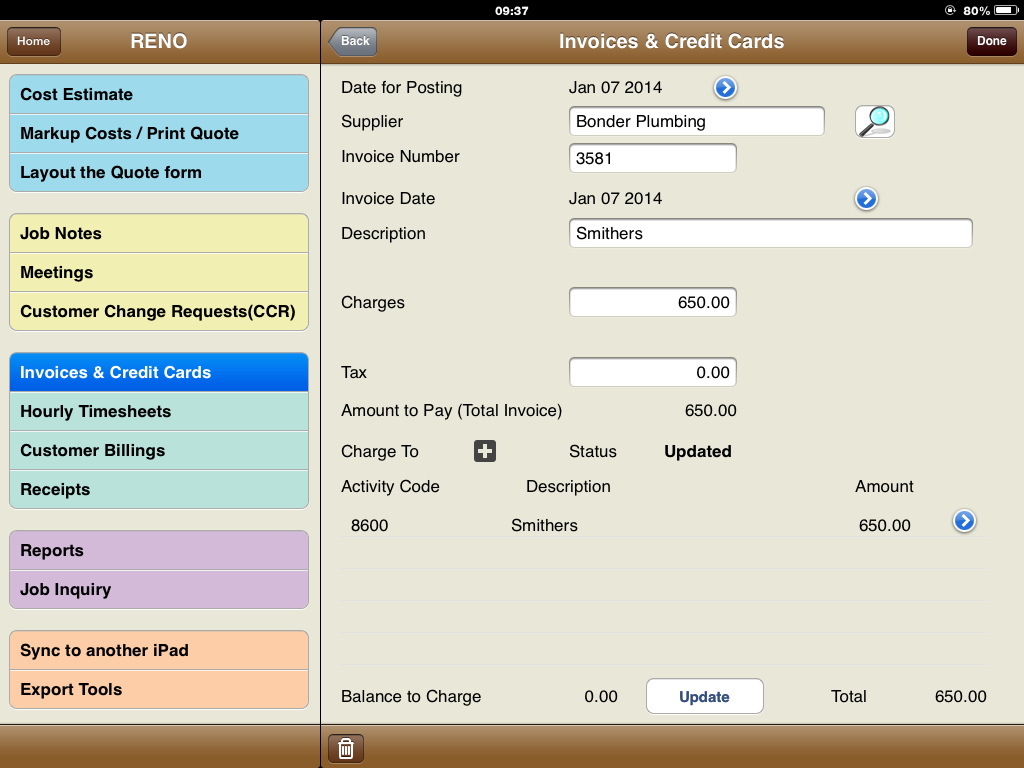Viewport: 1024px width, 768px height.
Task: Go to Customer Change Requests(CCR)
Action: (x=159, y=311)
